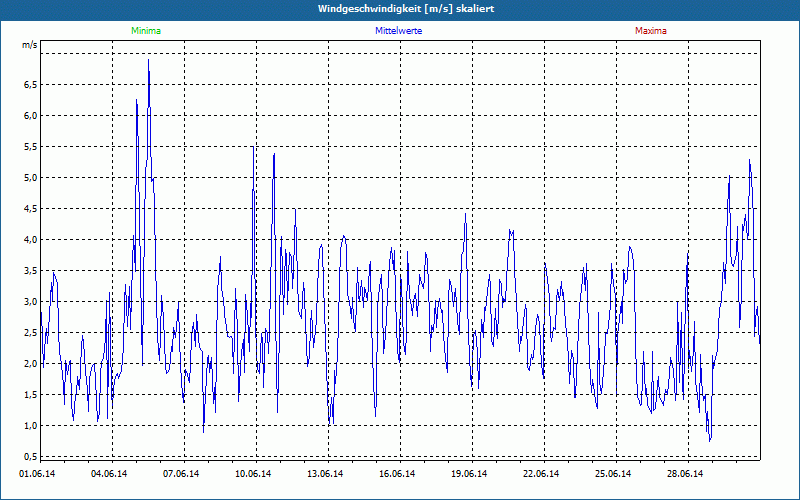Click the chart title Windgeschwindigkeit [m/s] skaliert
This screenshot has height=500, width=800.
tap(406, 9)
